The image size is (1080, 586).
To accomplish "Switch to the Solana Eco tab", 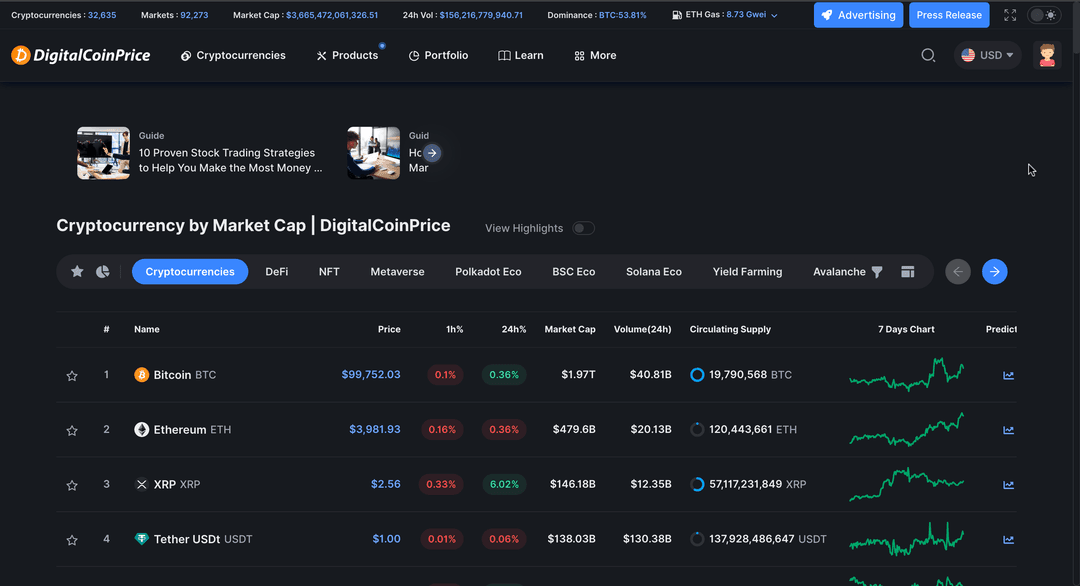I will point(654,271).
